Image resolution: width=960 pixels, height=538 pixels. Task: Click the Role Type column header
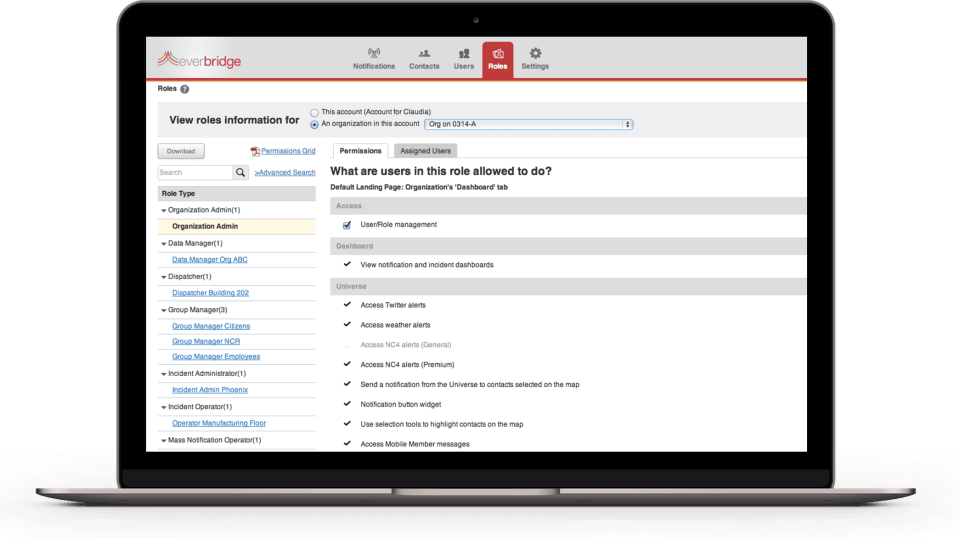(236, 193)
